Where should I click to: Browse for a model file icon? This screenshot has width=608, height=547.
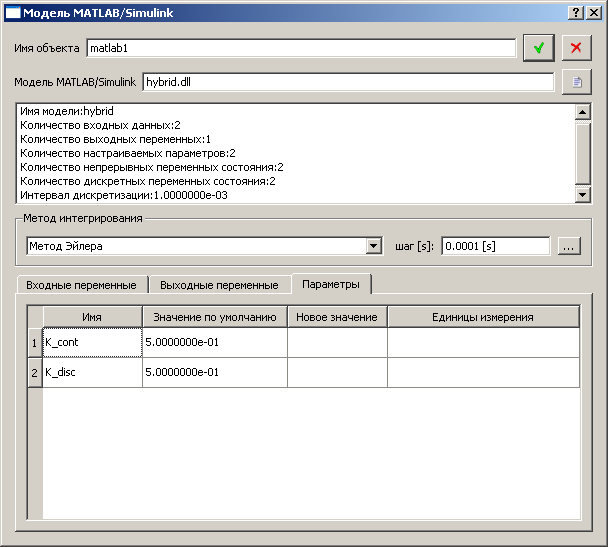point(577,82)
